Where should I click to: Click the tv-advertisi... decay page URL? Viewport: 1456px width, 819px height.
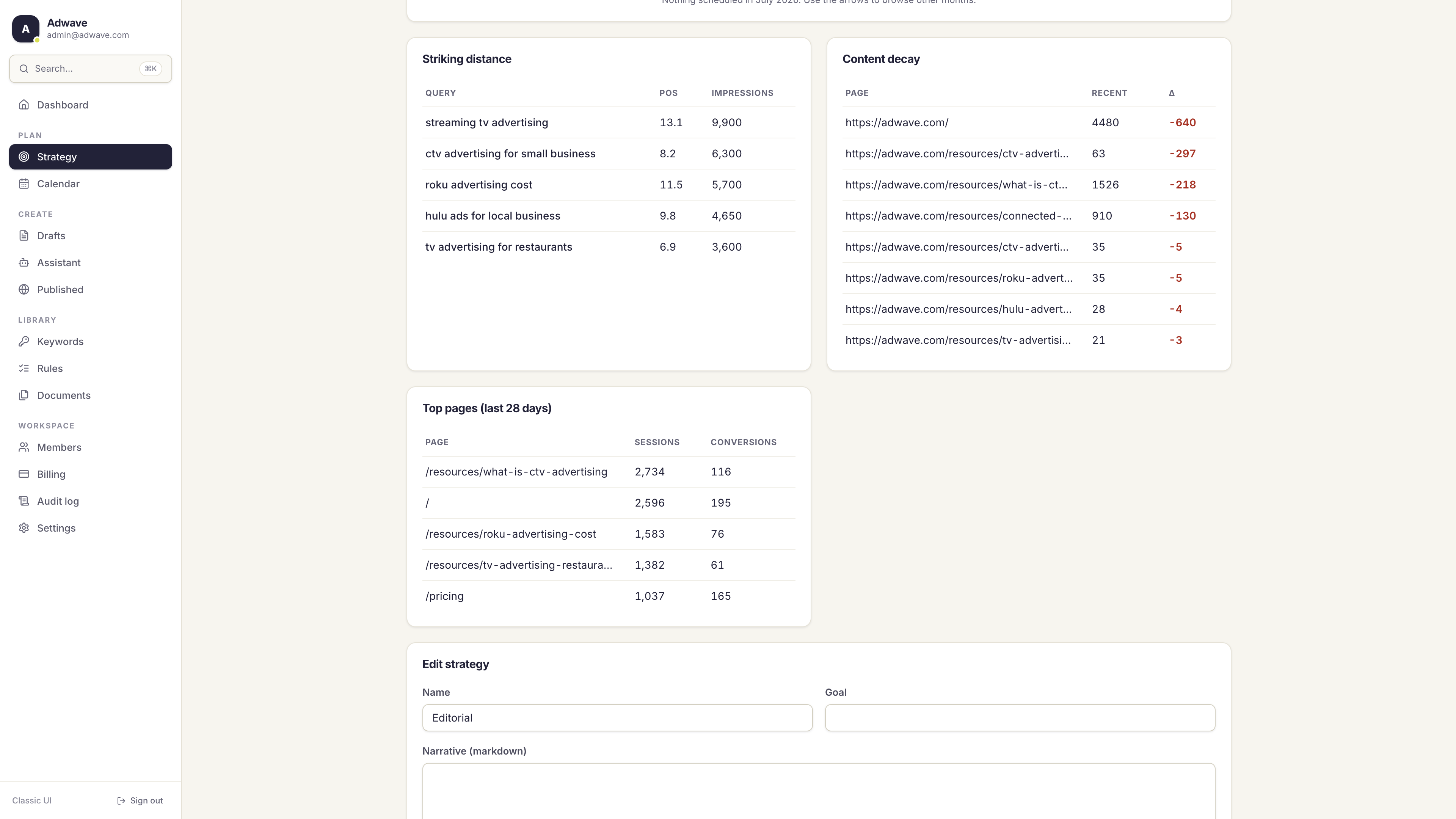pyautogui.click(x=957, y=340)
